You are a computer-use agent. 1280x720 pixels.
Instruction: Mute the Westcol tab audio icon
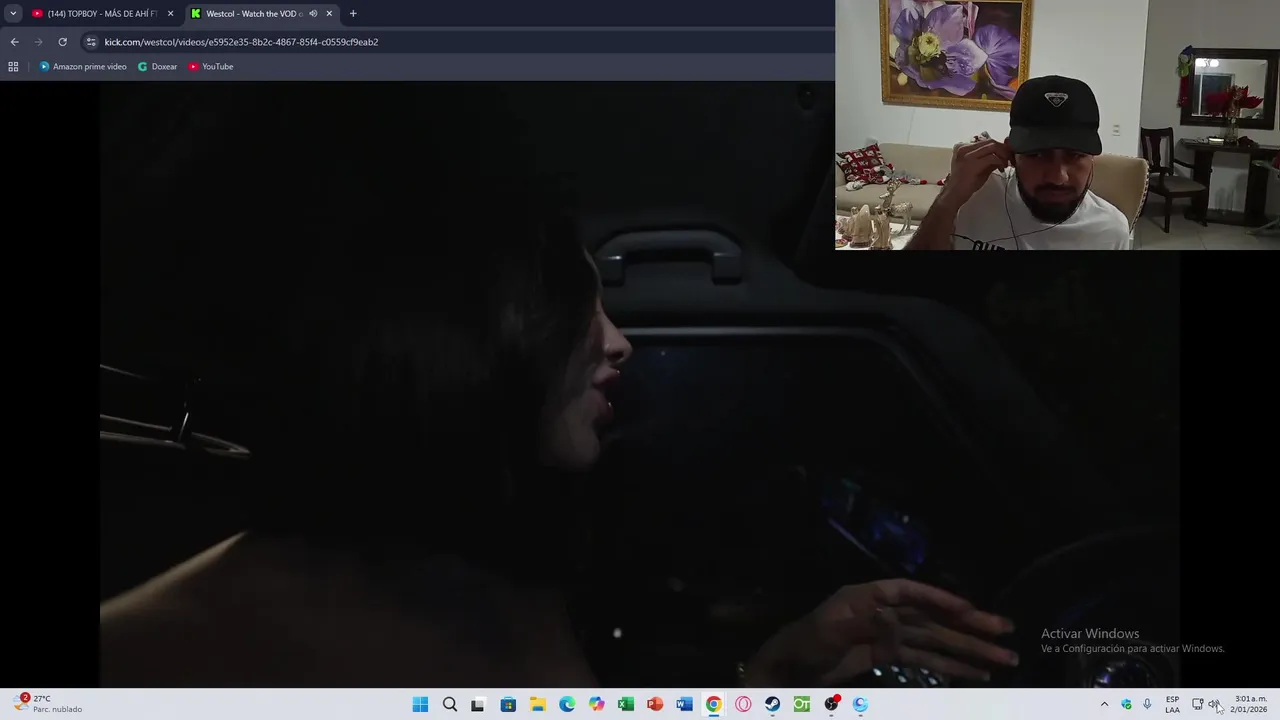(x=313, y=13)
